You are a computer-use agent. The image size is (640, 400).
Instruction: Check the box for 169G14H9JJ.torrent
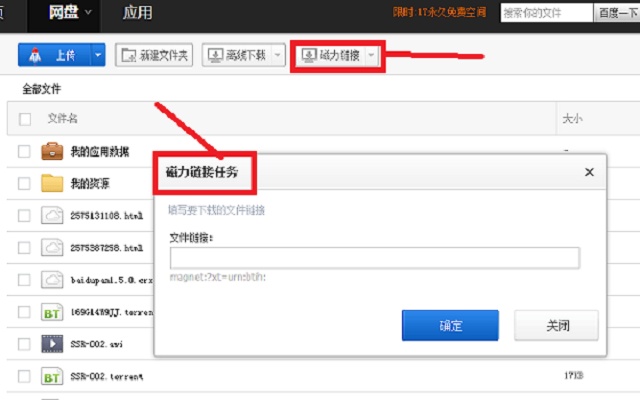click(x=24, y=312)
